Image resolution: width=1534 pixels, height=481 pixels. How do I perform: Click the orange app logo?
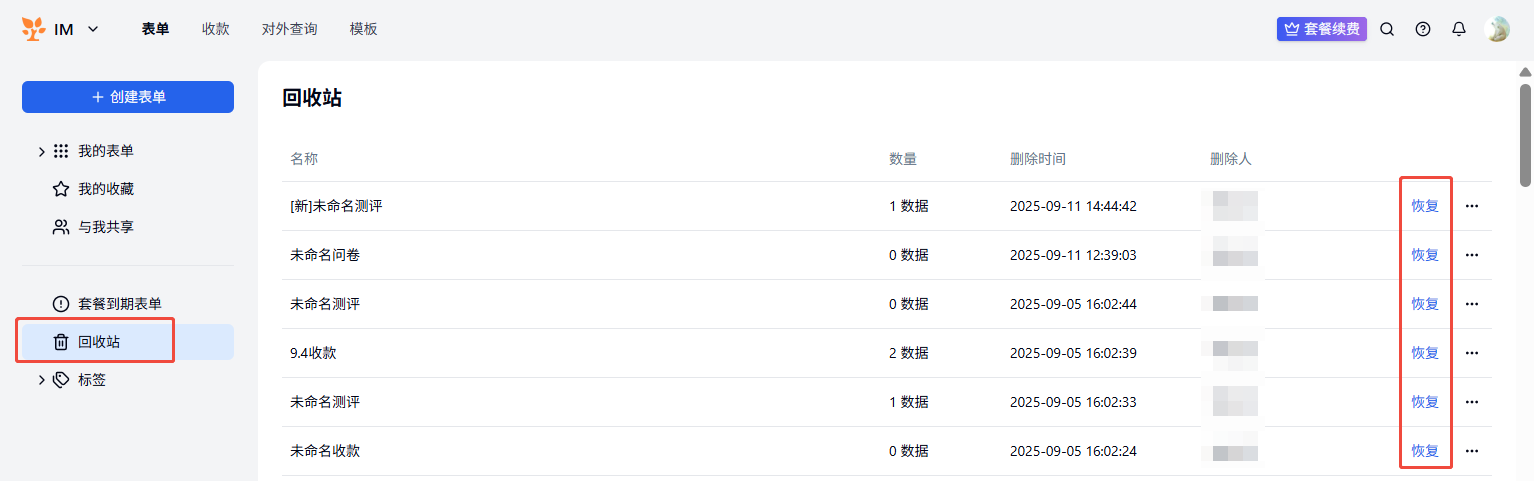click(34, 29)
